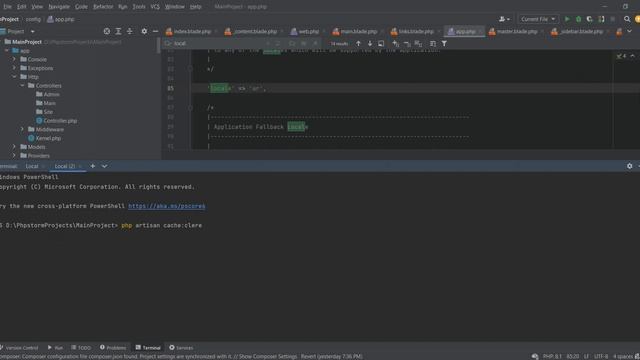Viewport: 640px width, 360px height.
Task: Click the UTF-8 encoding in status bar
Action: [x=601, y=356]
